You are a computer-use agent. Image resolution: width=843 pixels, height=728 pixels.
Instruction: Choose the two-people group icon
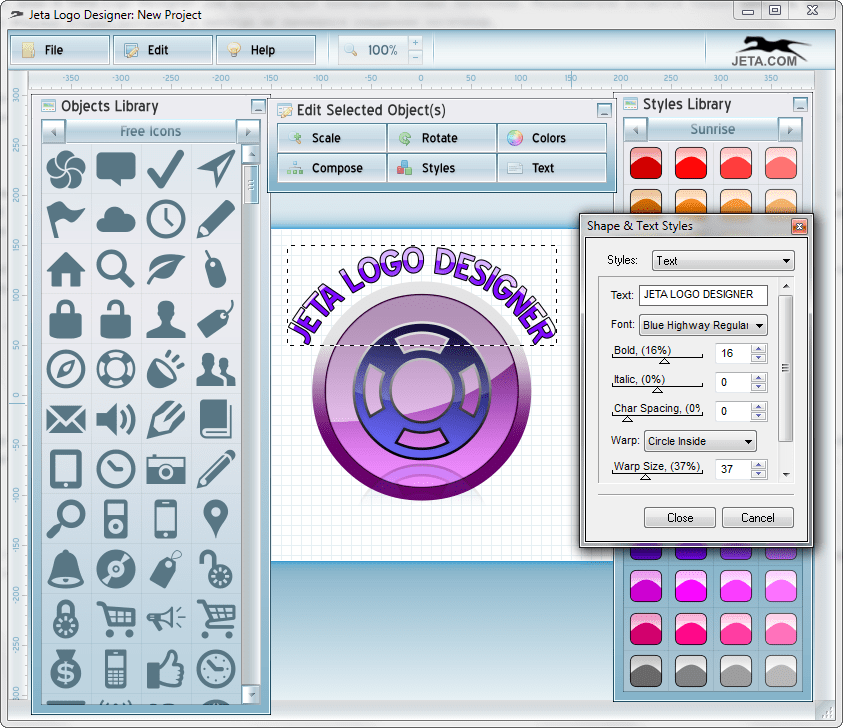[x=216, y=369]
